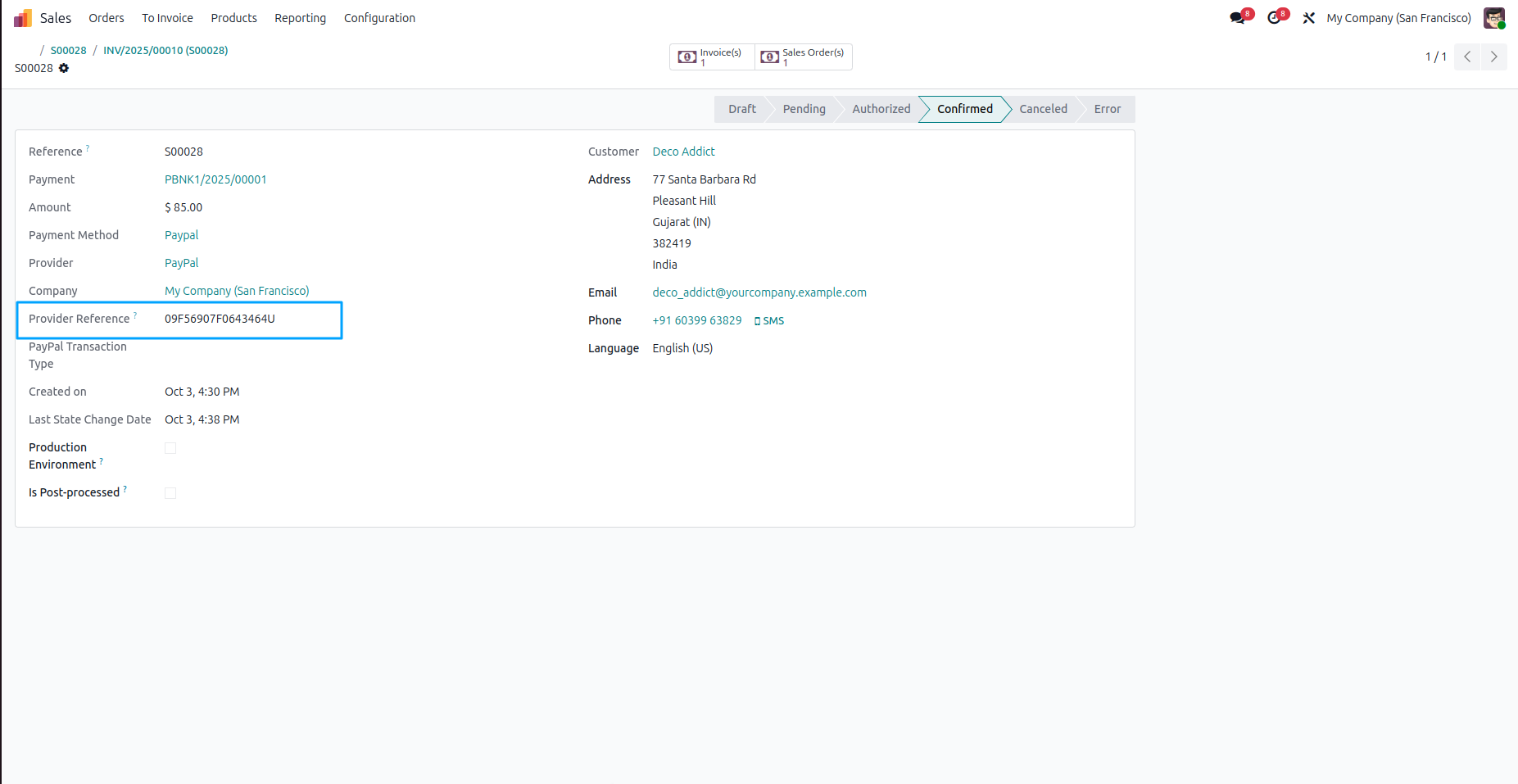
Task: Select the Confirmed status stage
Action: 965,109
